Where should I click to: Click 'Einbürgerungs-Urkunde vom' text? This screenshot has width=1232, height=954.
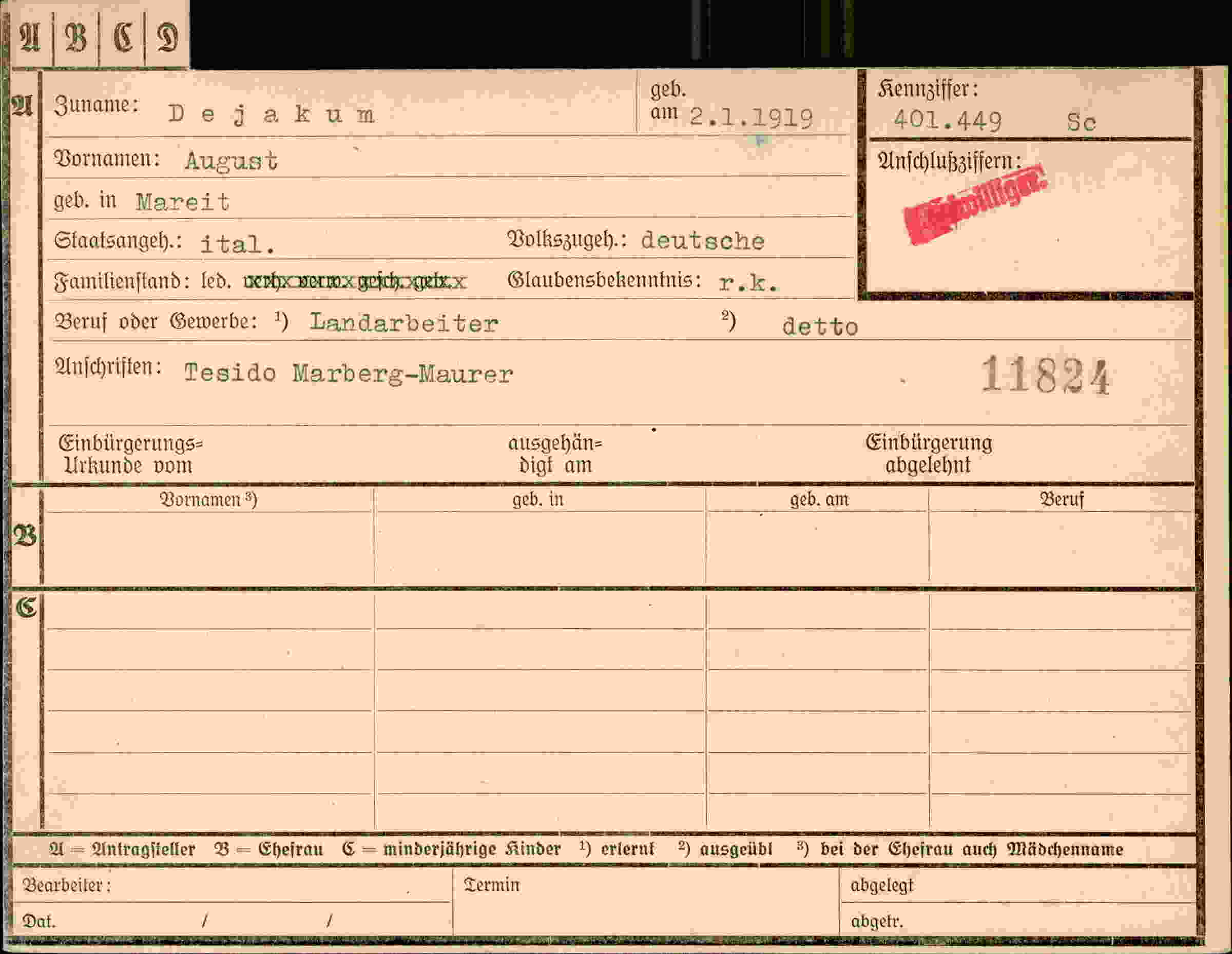click(130, 455)
